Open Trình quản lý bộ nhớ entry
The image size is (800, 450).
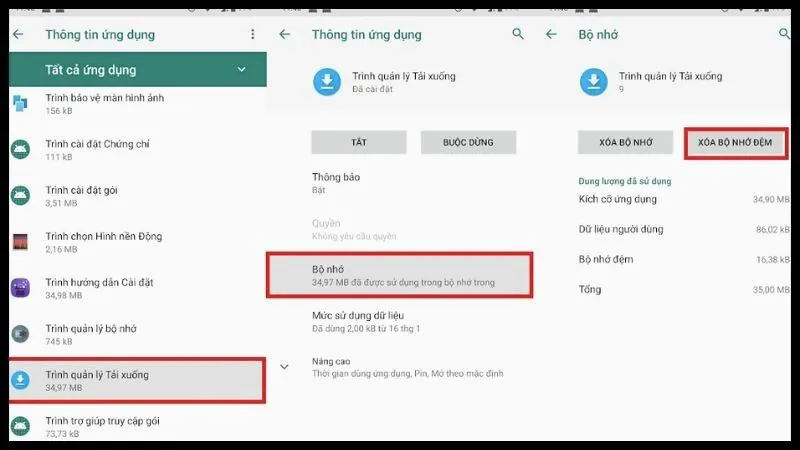[x=138, y=334]
